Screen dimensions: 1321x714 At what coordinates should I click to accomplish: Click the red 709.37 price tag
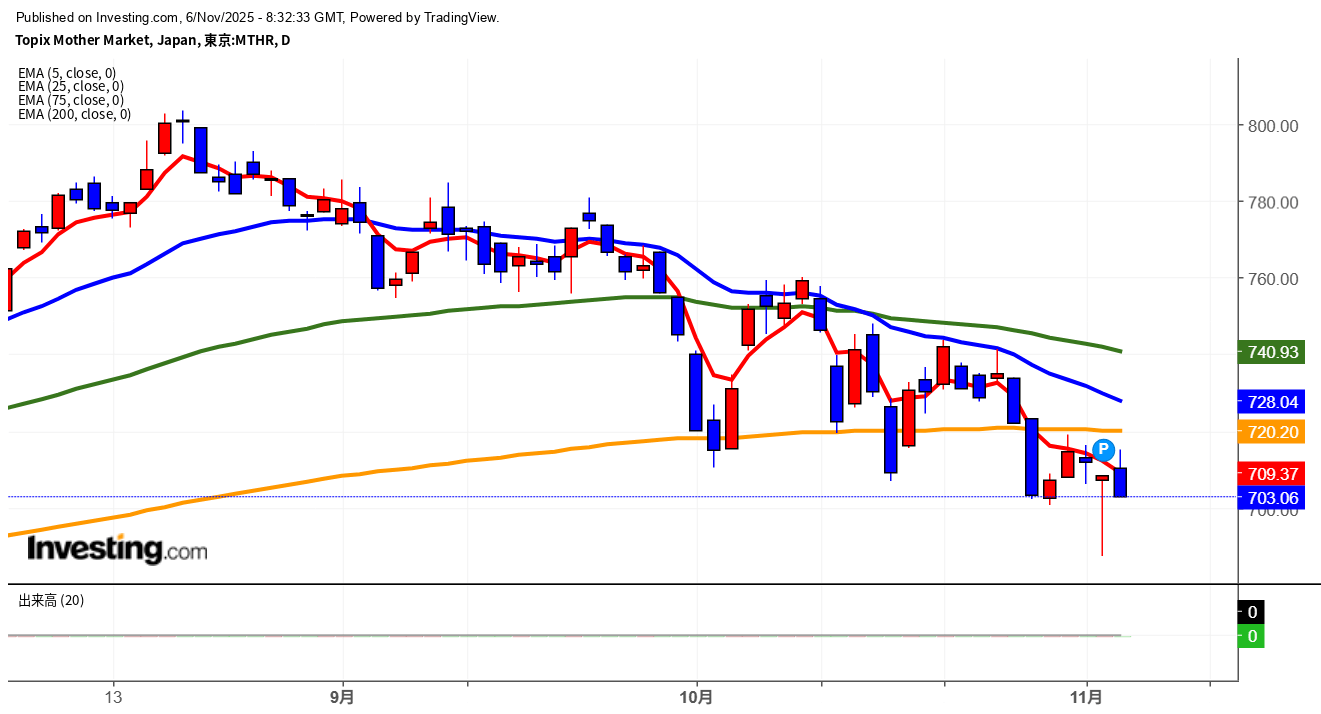tap(1273, 473)
